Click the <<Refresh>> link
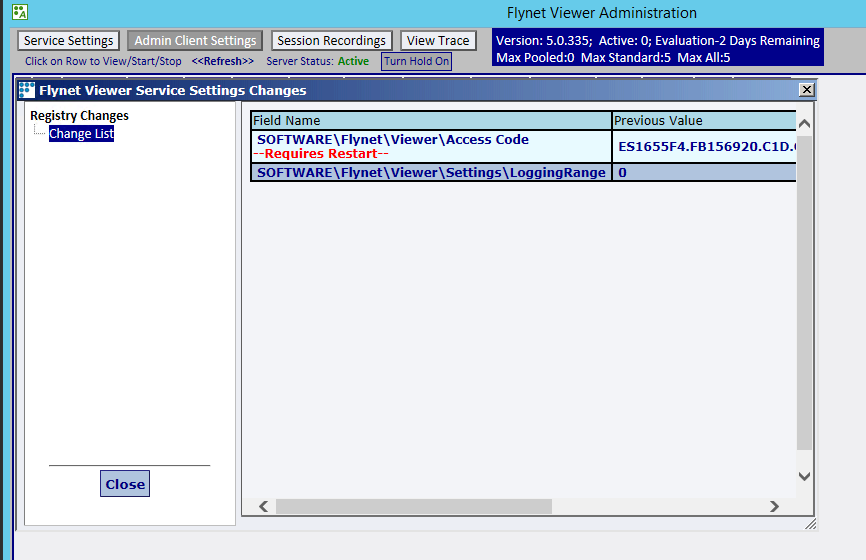 click(x=223, y=61)
